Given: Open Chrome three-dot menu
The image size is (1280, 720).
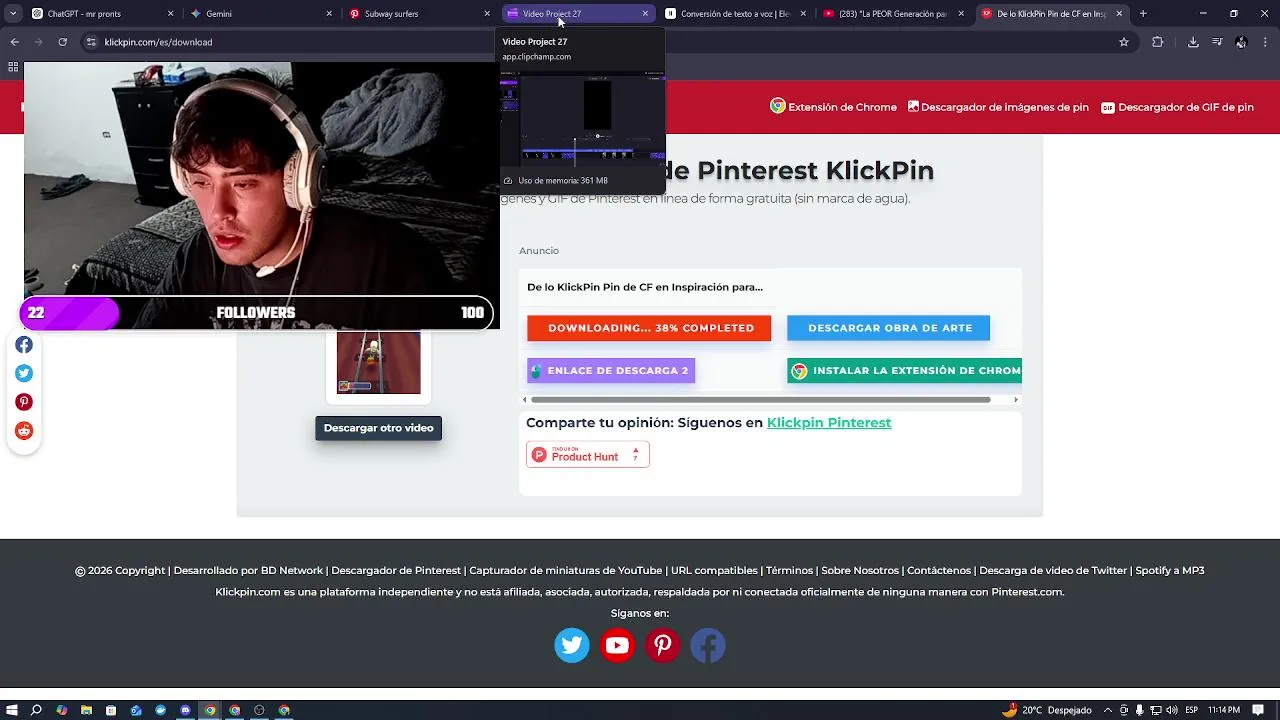Looking at the screenshot, I should click(x=1265, y=42).
